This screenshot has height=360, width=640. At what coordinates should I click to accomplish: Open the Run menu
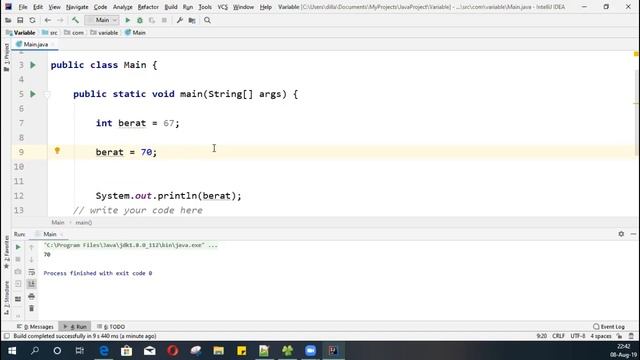(x=188, y=7)
